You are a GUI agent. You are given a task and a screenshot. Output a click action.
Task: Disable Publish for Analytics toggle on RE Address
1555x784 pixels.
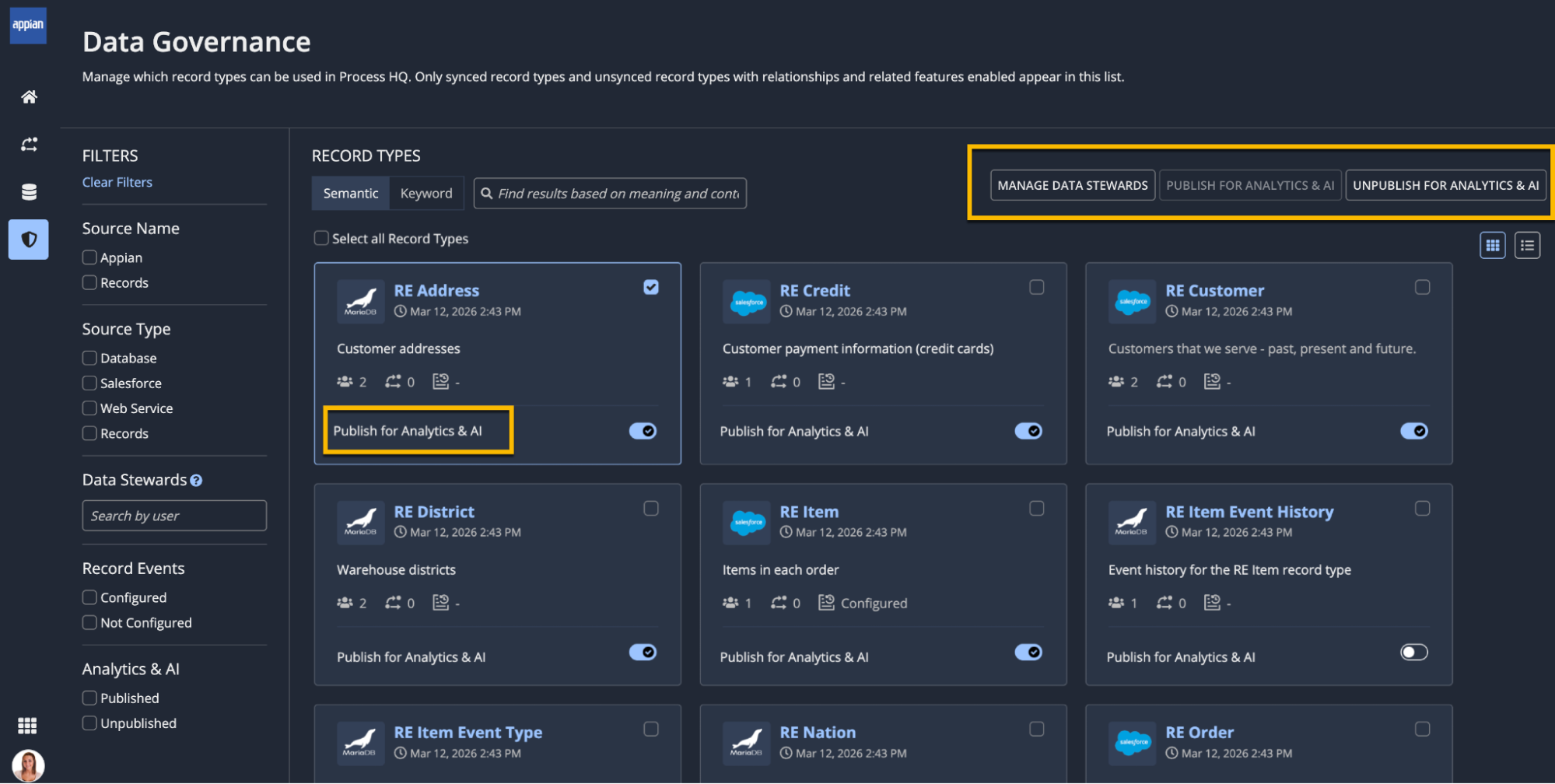click(x=643, y=431)
